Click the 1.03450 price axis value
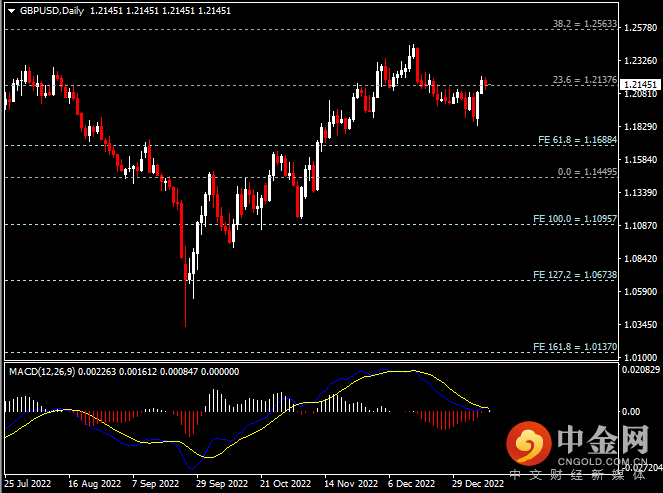 [x=637, y=325]
